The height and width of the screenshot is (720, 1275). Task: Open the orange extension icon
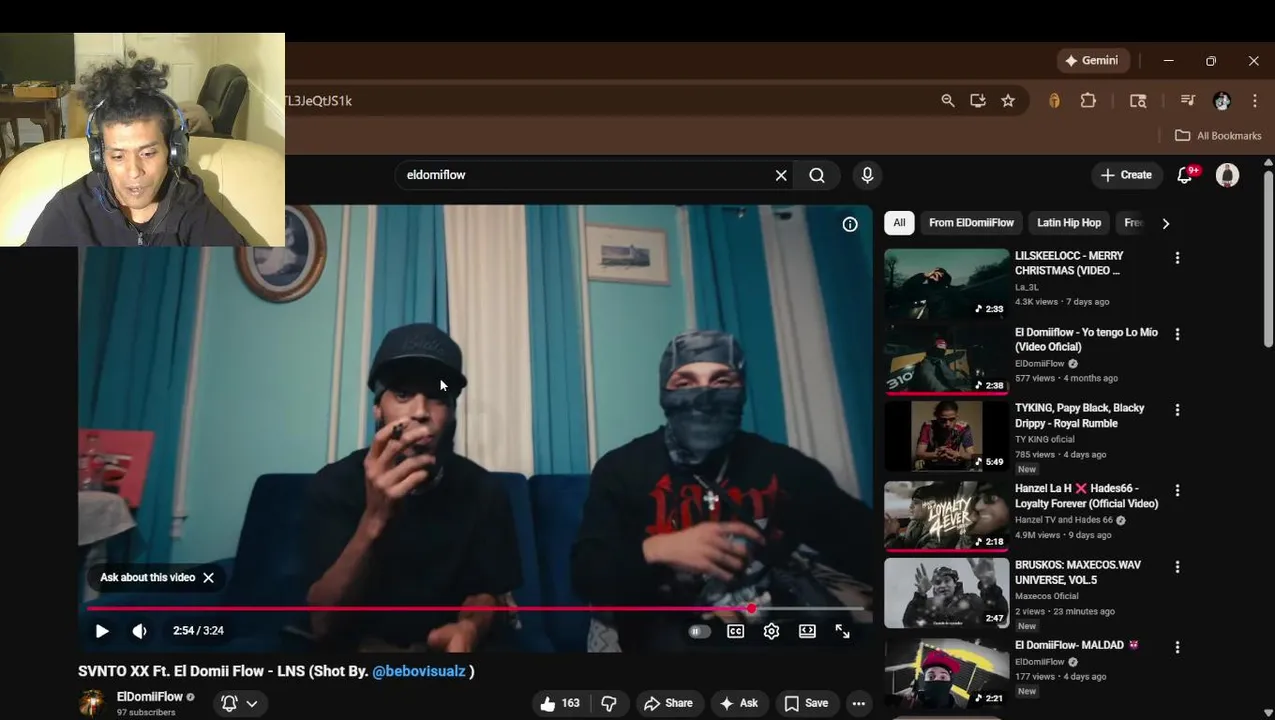click(x=1054, y=101)
